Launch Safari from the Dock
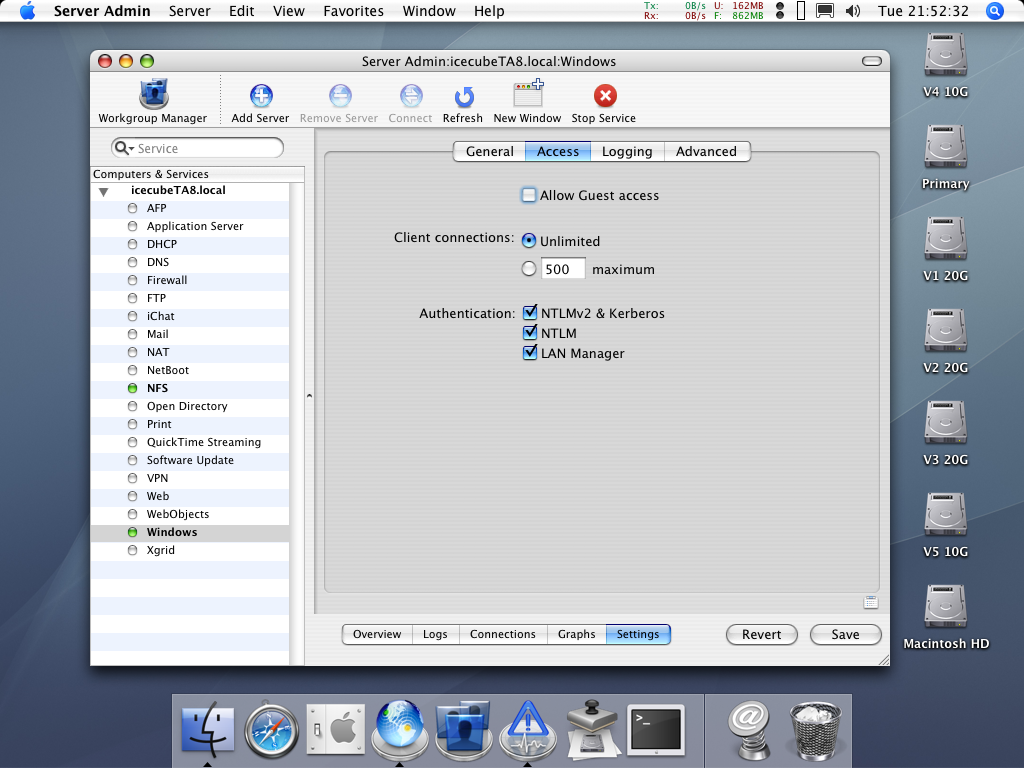 (271, 729)
